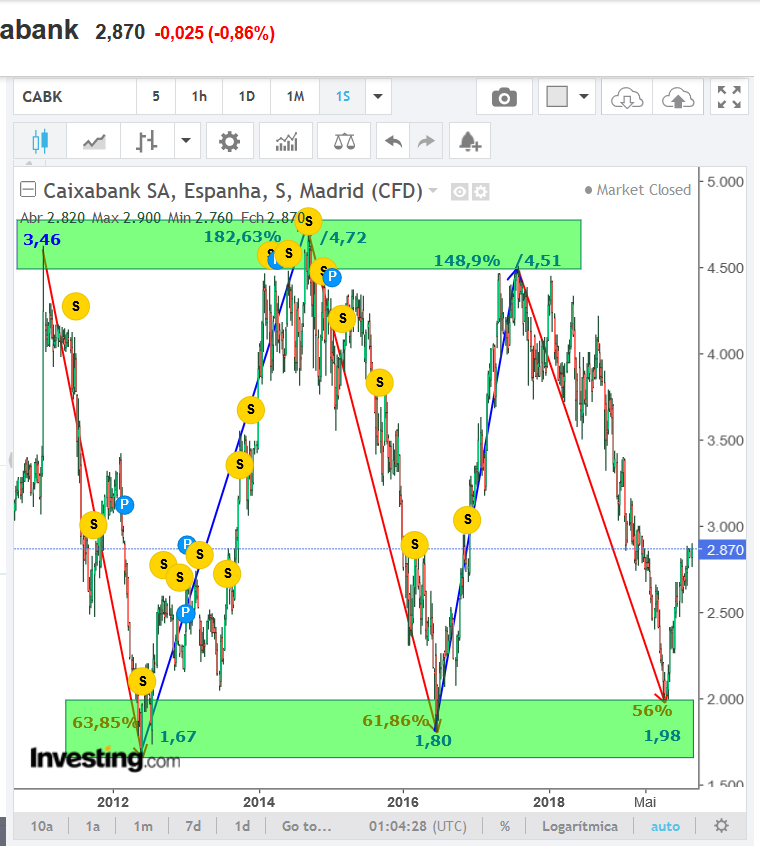The width and height of the screenshot is (760, 846).
Task: Open the timeframe dropdown arrow
Action: click(x=378, y=97)
